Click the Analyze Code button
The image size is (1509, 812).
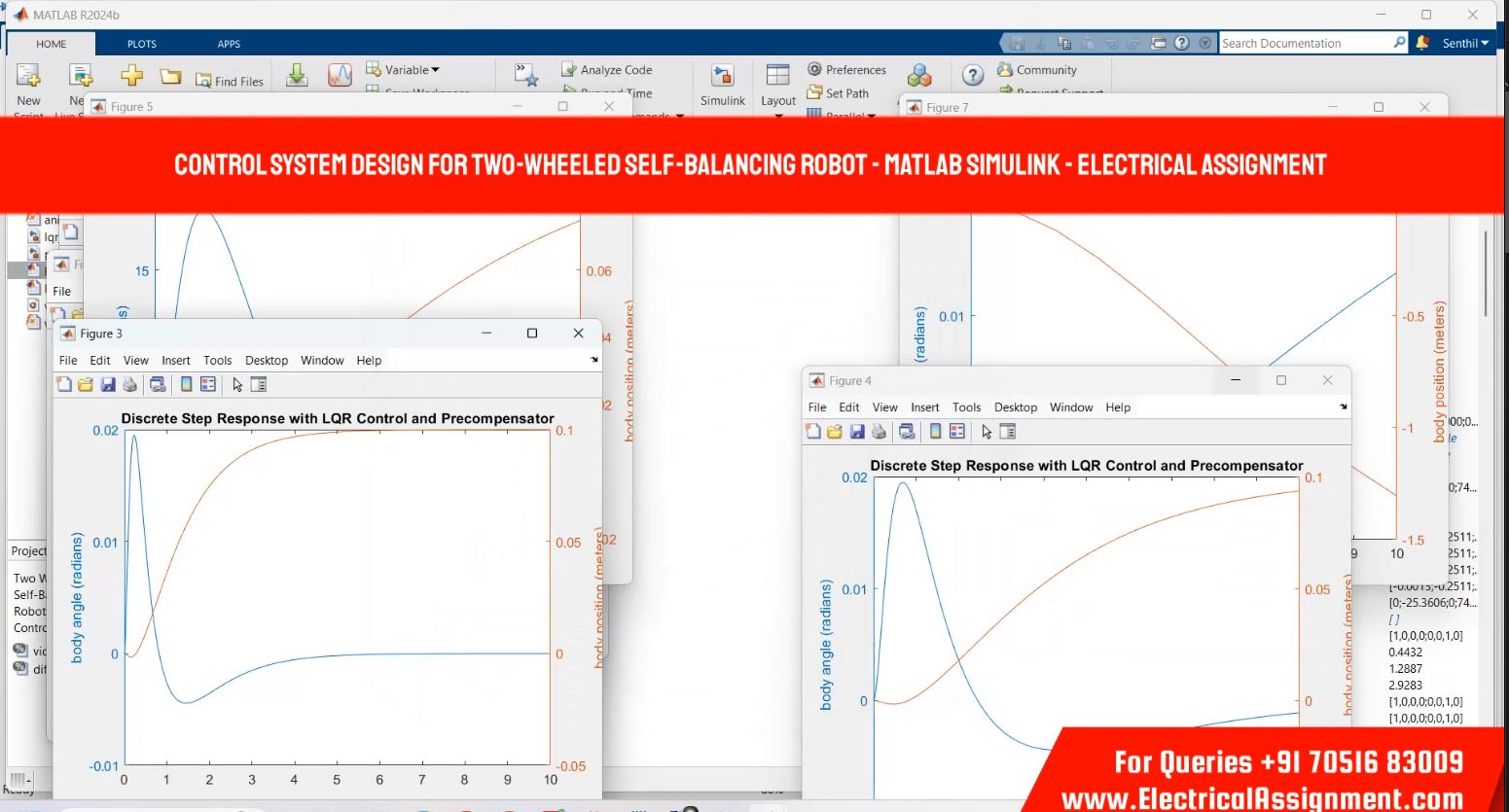(x=606, y=70)
